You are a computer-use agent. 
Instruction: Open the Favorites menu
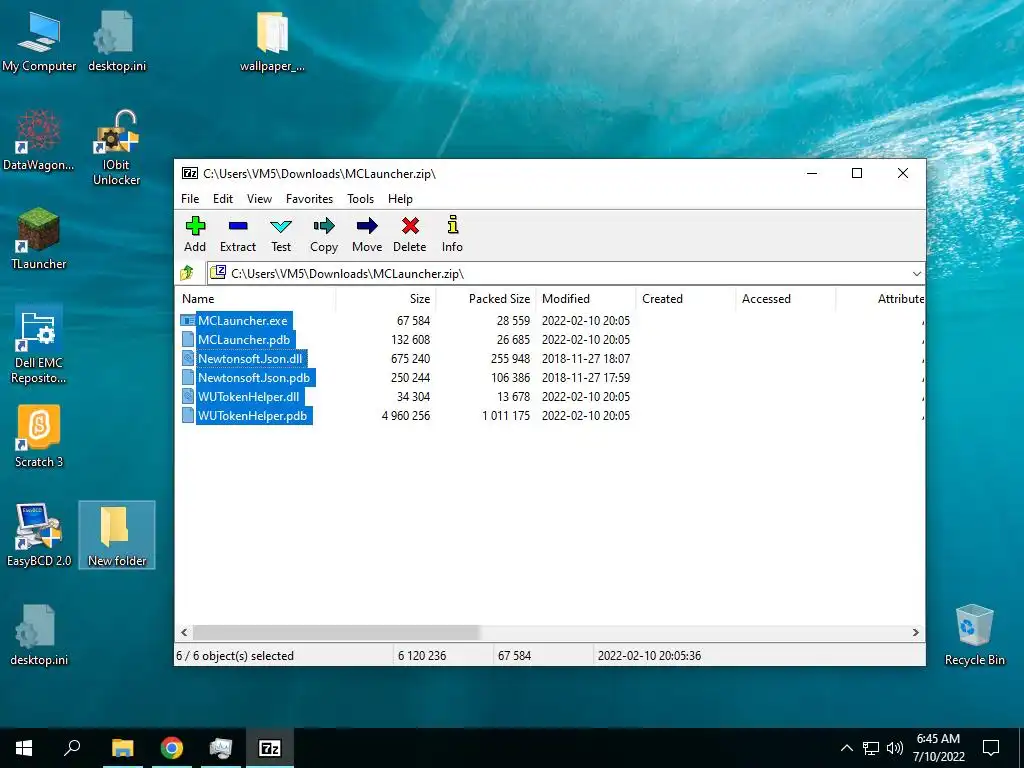click(310, 199)
